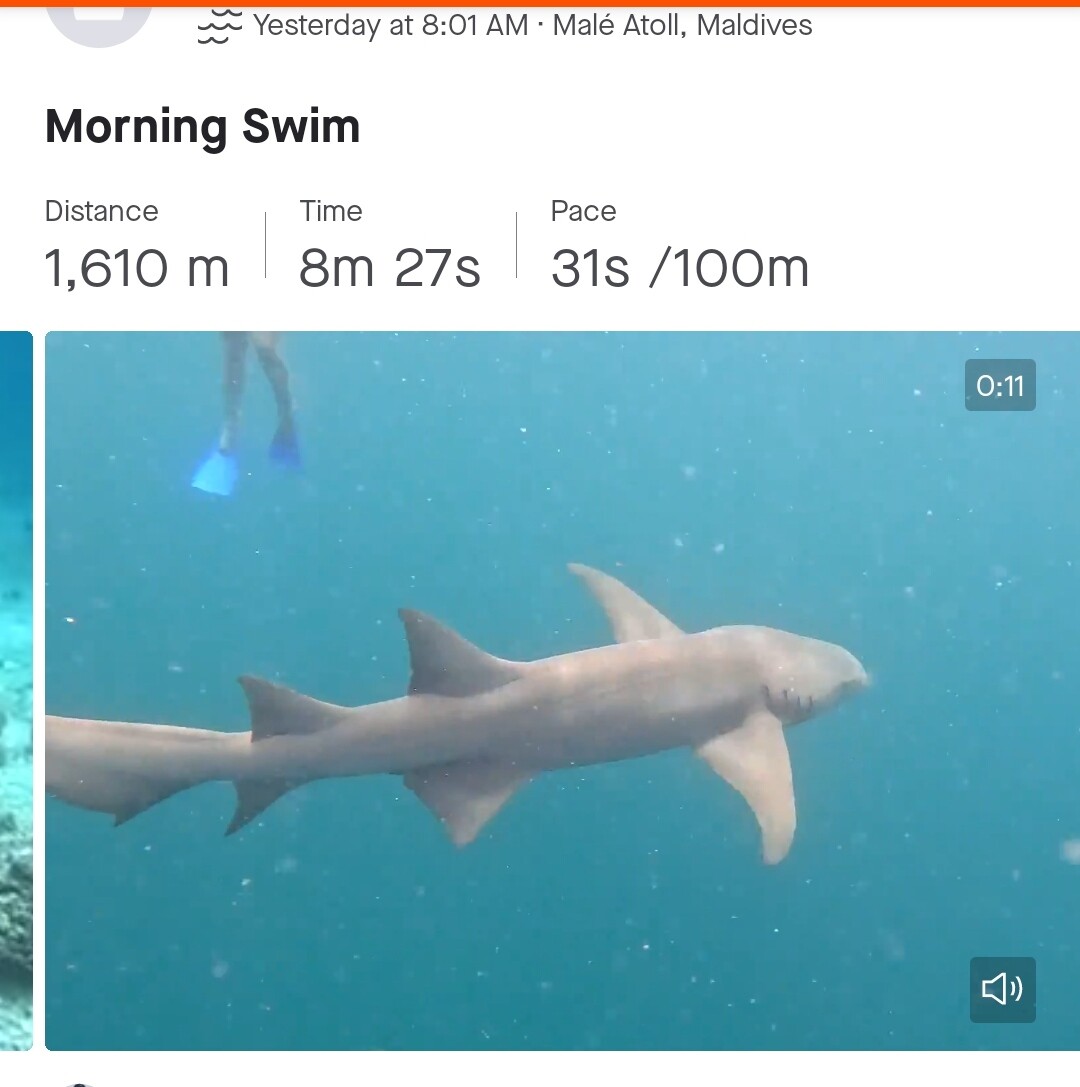Viewport: 1080px width, 1087px height.
Task: Click the Pace stat label
Action: [583, 211]
